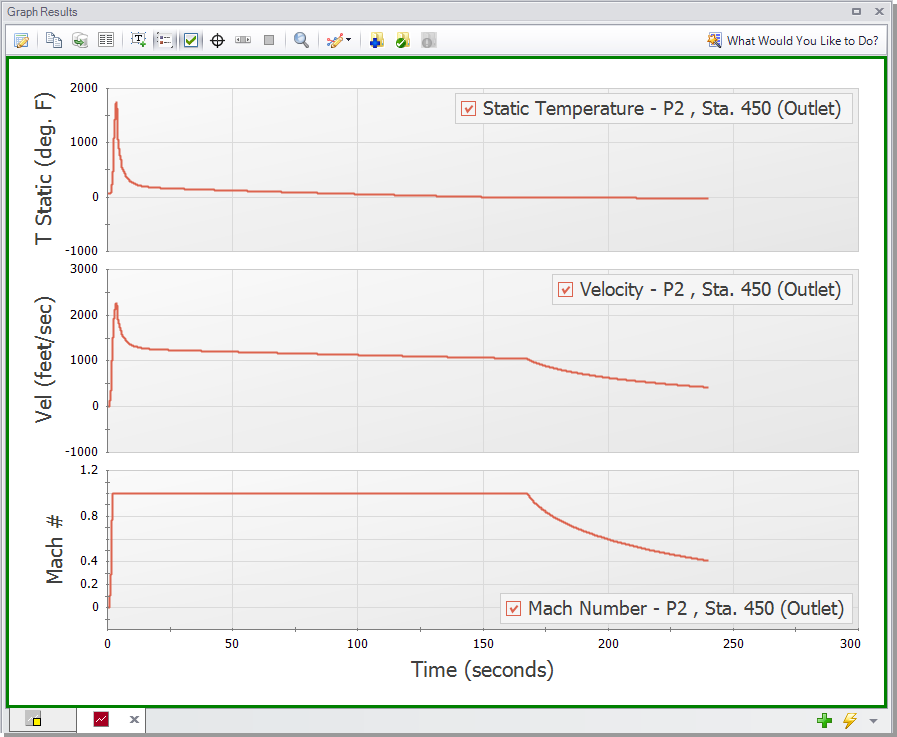897x737 pixels.
Task: Toggle Mach Number legend checkbox
Action: (514, 608)
